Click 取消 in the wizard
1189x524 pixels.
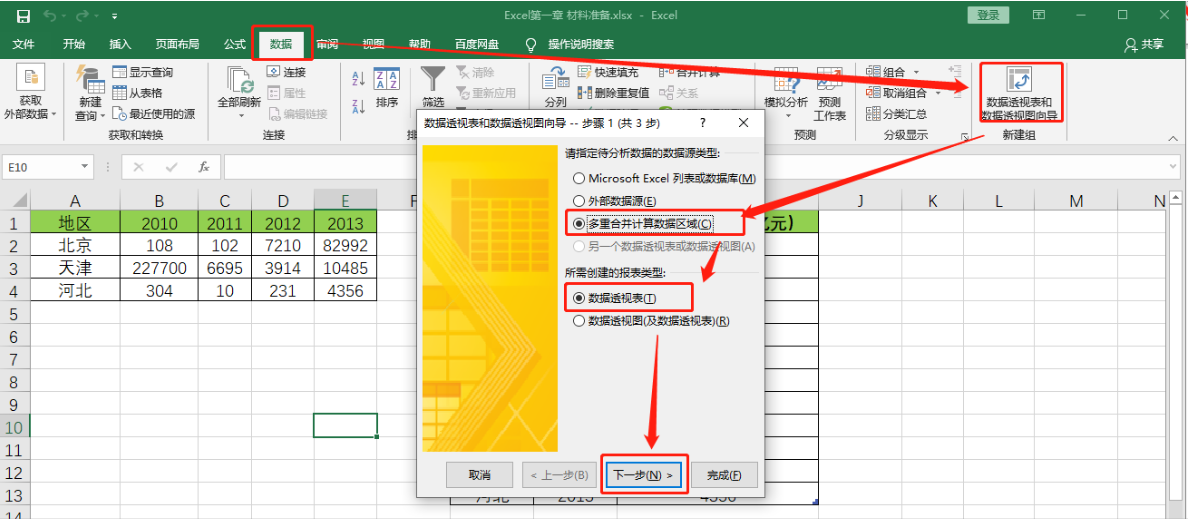coord(479,475)
